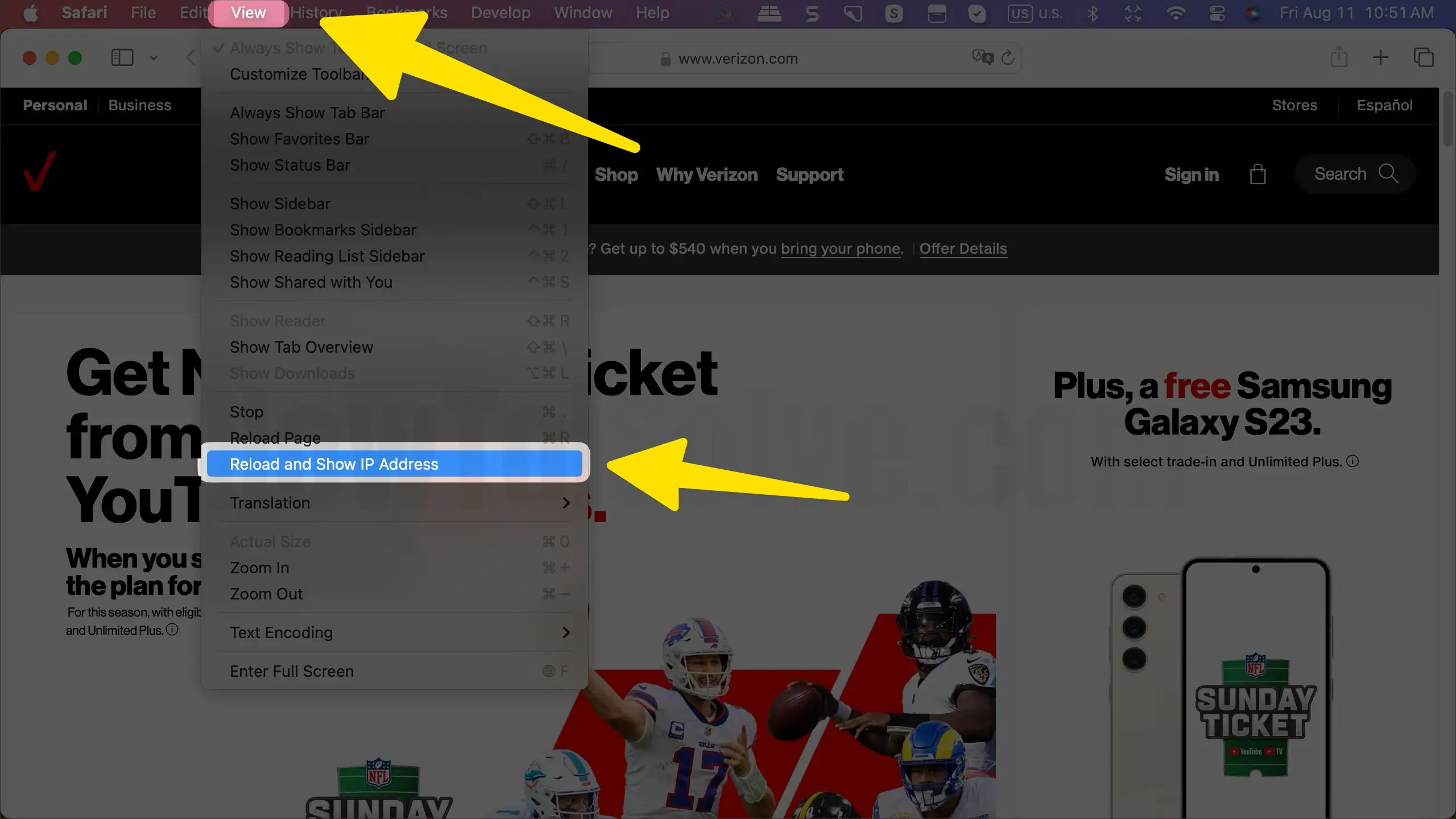1456x819 pixels.
Task: Show tab overview icon in toolbar
Action: click(1424, 57)
